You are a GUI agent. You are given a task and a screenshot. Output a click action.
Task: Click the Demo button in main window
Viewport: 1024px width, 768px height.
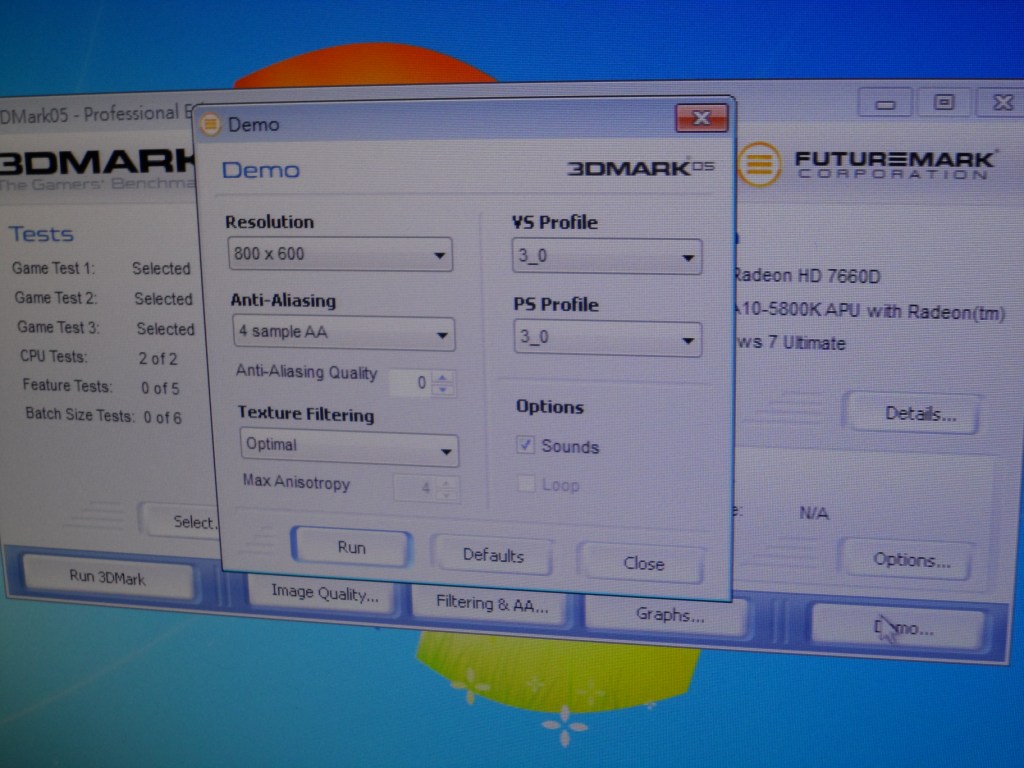point(899,628)
